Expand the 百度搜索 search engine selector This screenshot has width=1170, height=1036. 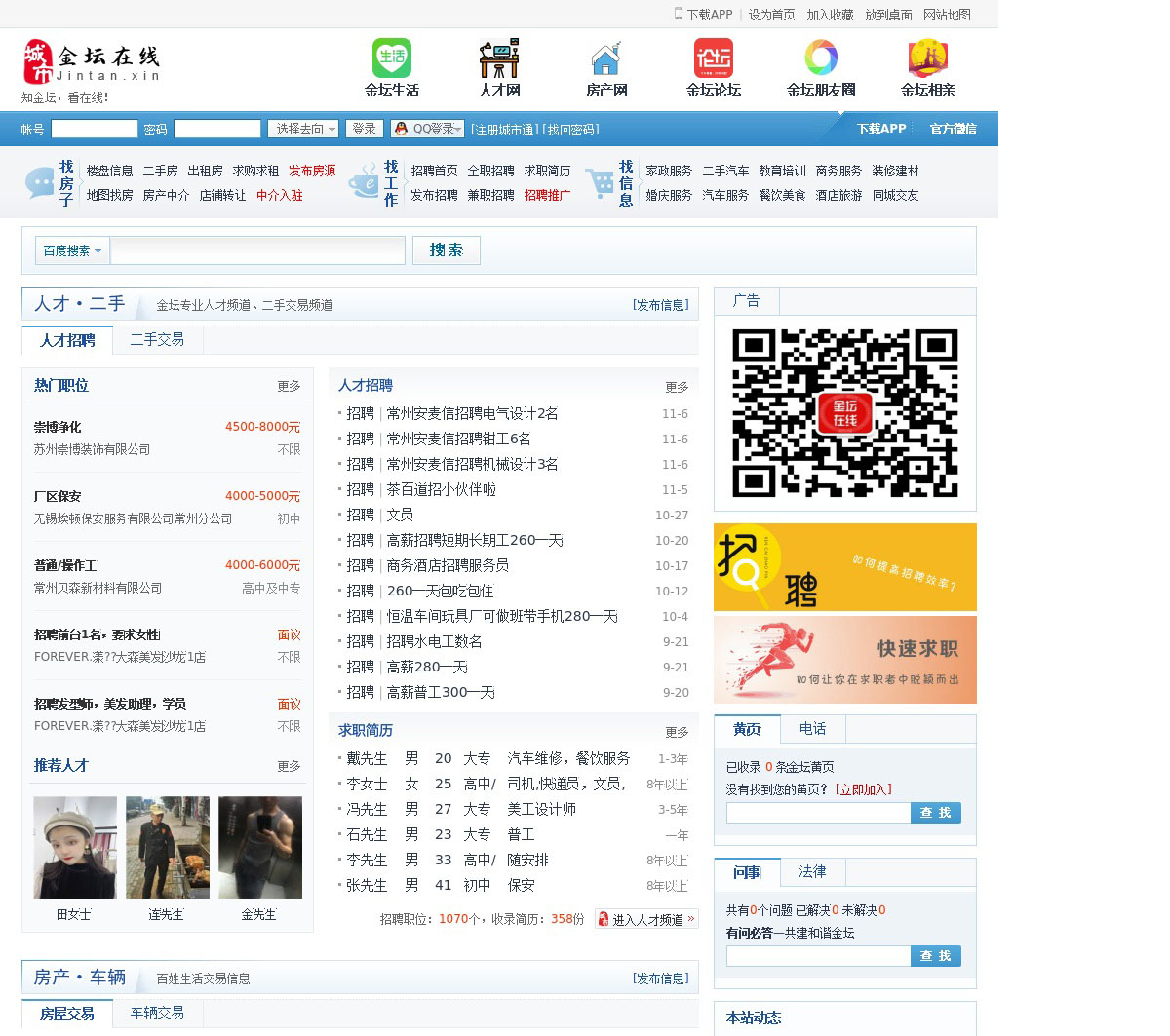72,250
